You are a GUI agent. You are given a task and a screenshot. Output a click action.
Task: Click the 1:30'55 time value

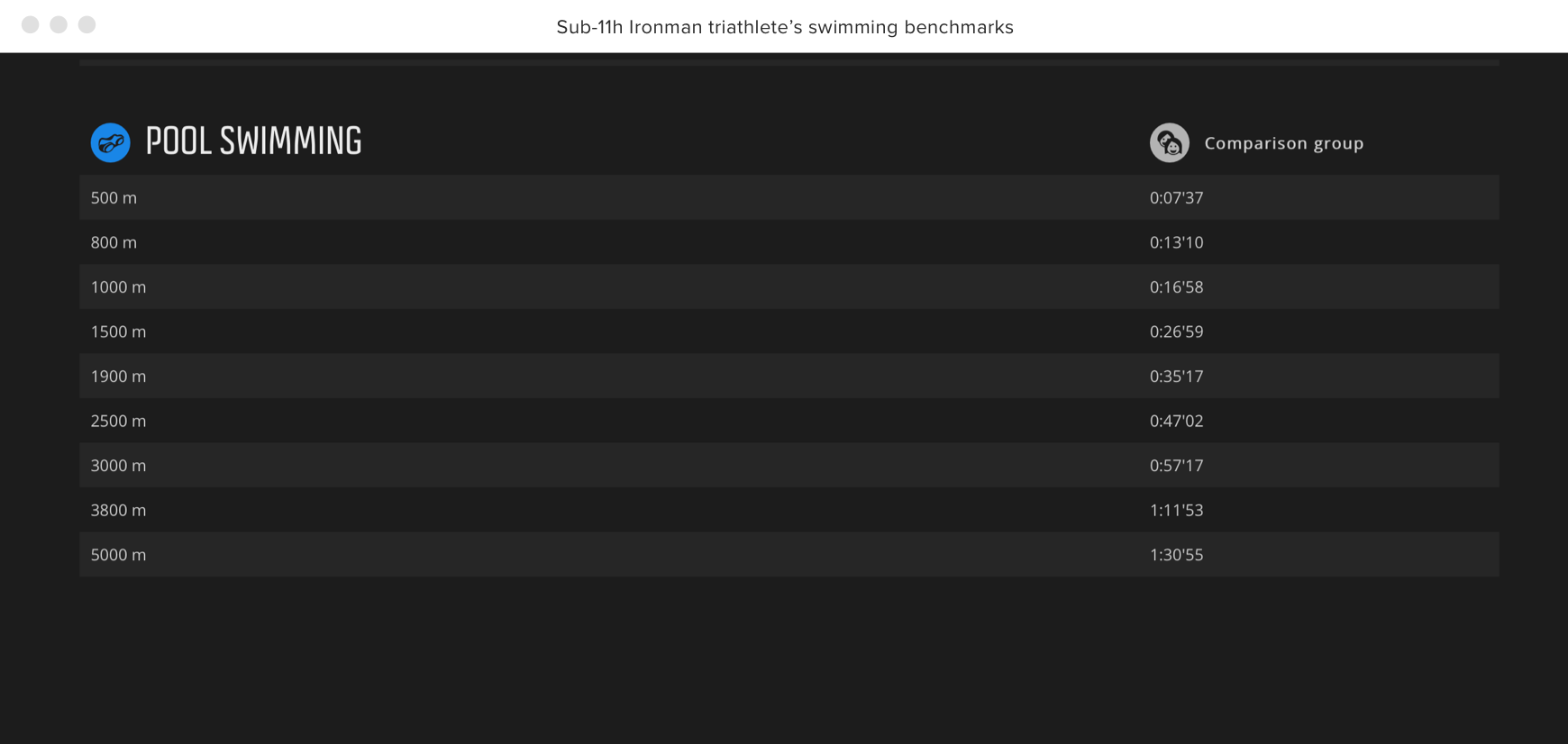[1176, 555]
